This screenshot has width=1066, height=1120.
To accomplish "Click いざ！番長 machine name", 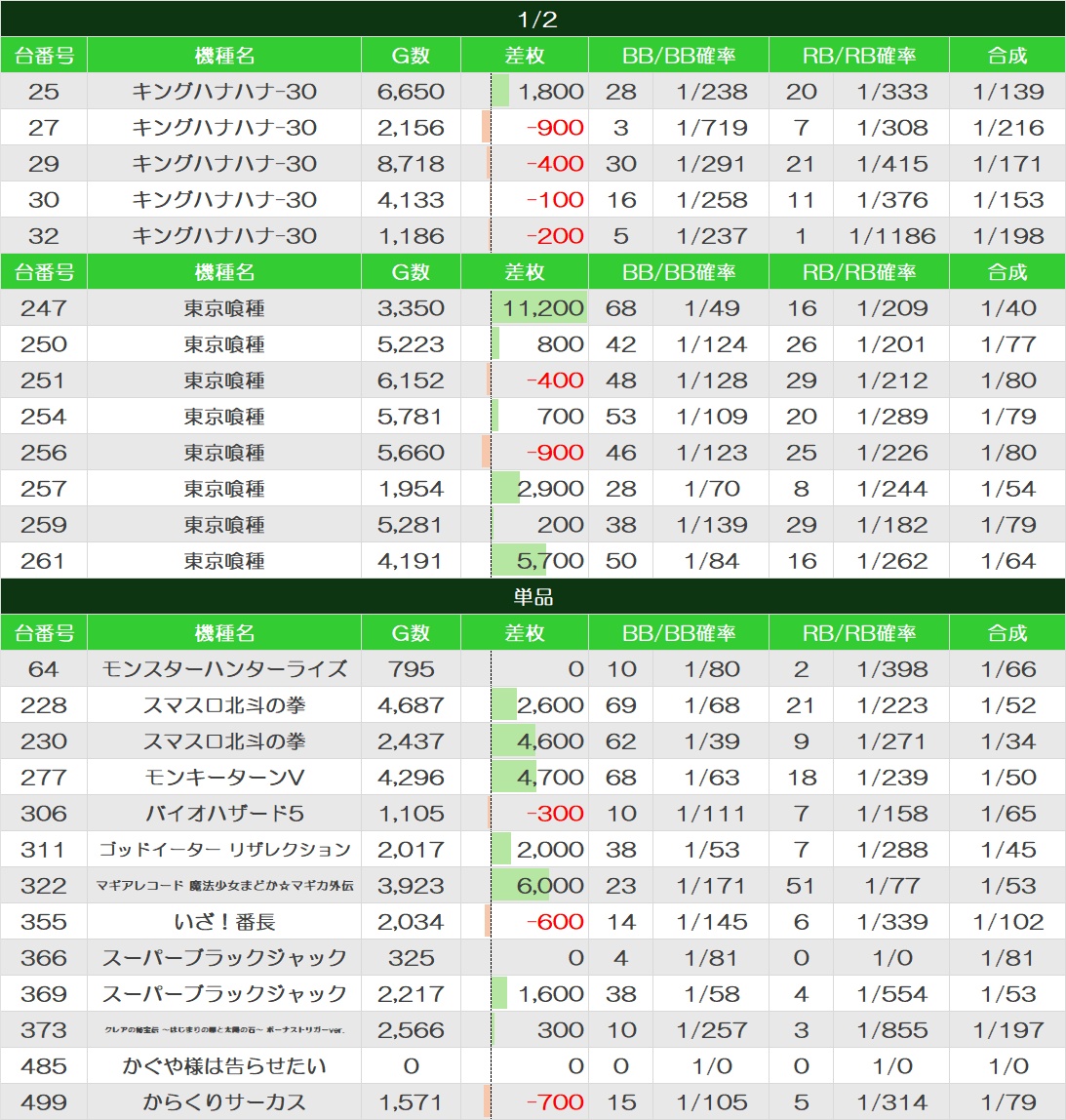I will 224,921.
